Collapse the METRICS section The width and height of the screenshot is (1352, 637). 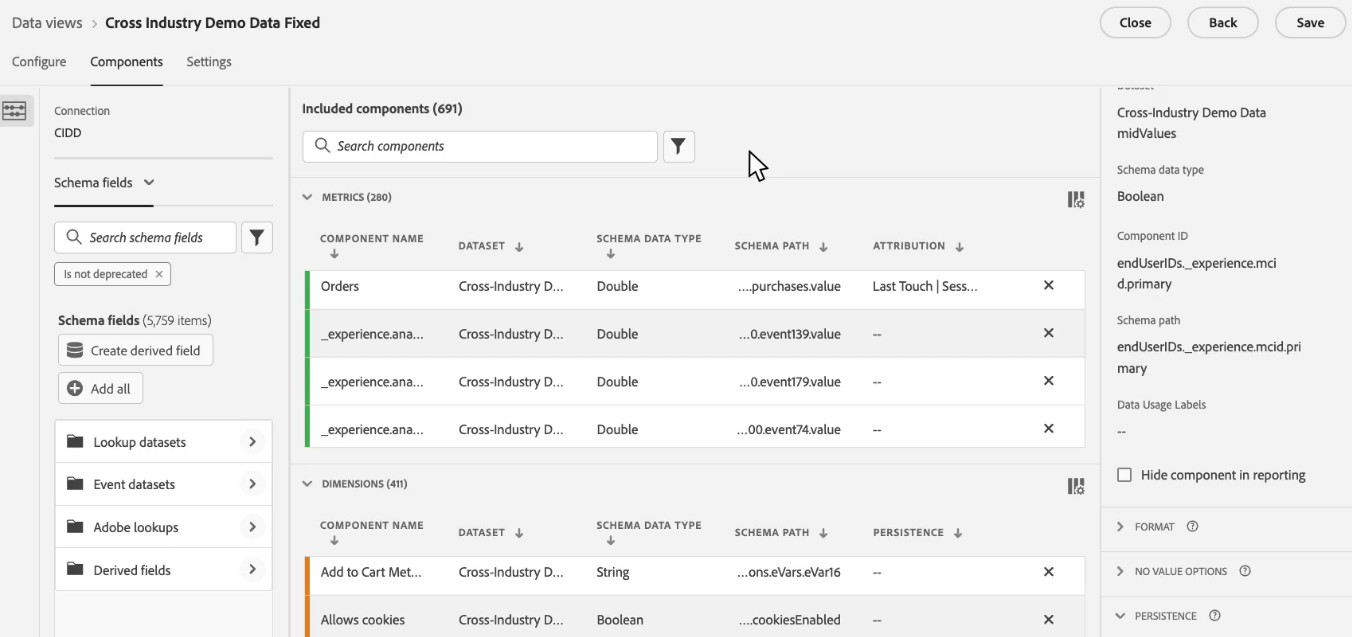[x=307, y=198]
